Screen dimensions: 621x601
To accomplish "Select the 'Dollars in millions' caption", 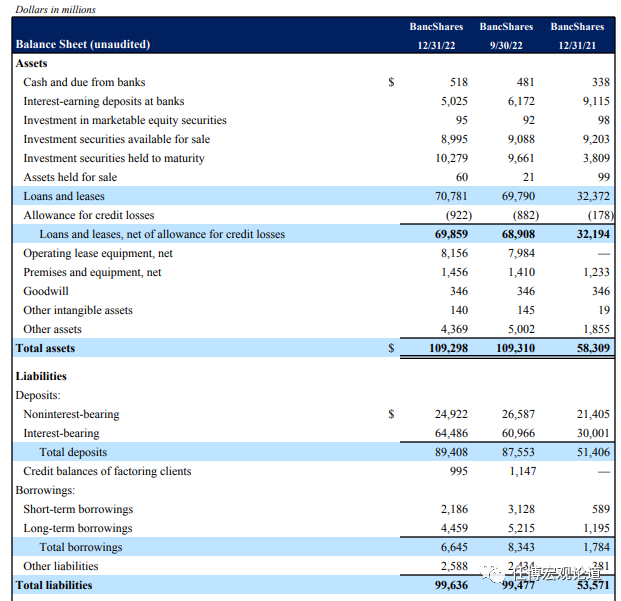I will [x=55, y=9].
